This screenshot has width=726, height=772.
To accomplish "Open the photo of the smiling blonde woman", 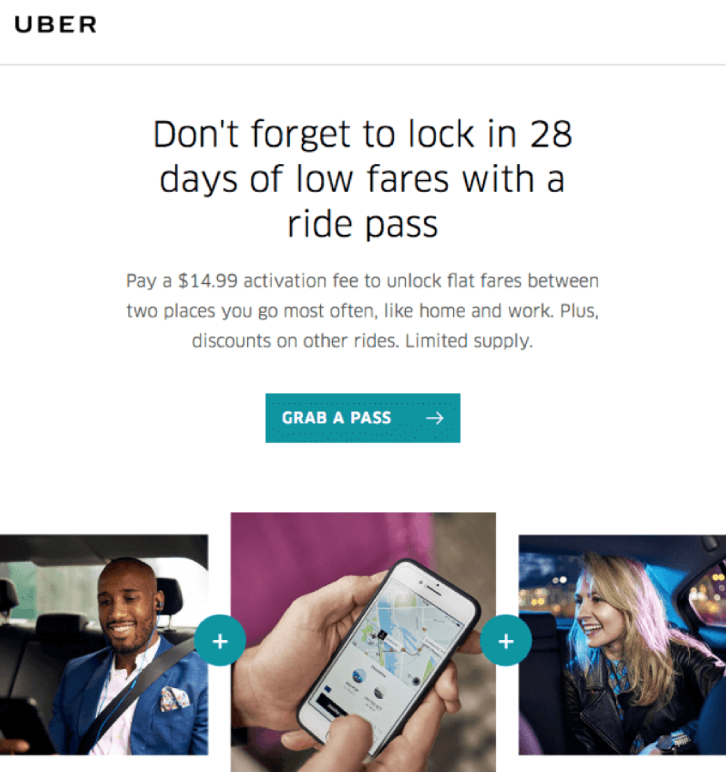I will tap(622, 645).
